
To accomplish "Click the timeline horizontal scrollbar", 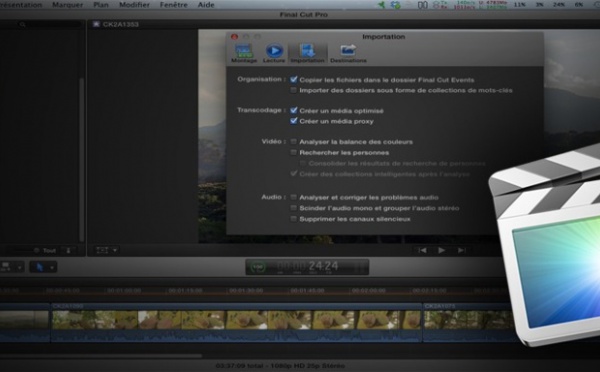I will tap(101, 356).
